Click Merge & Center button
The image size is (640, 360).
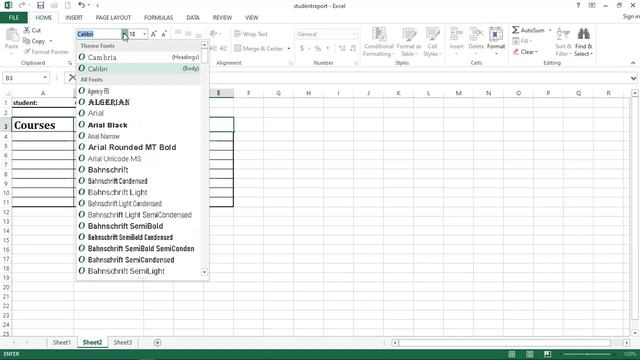pos(259,49)
